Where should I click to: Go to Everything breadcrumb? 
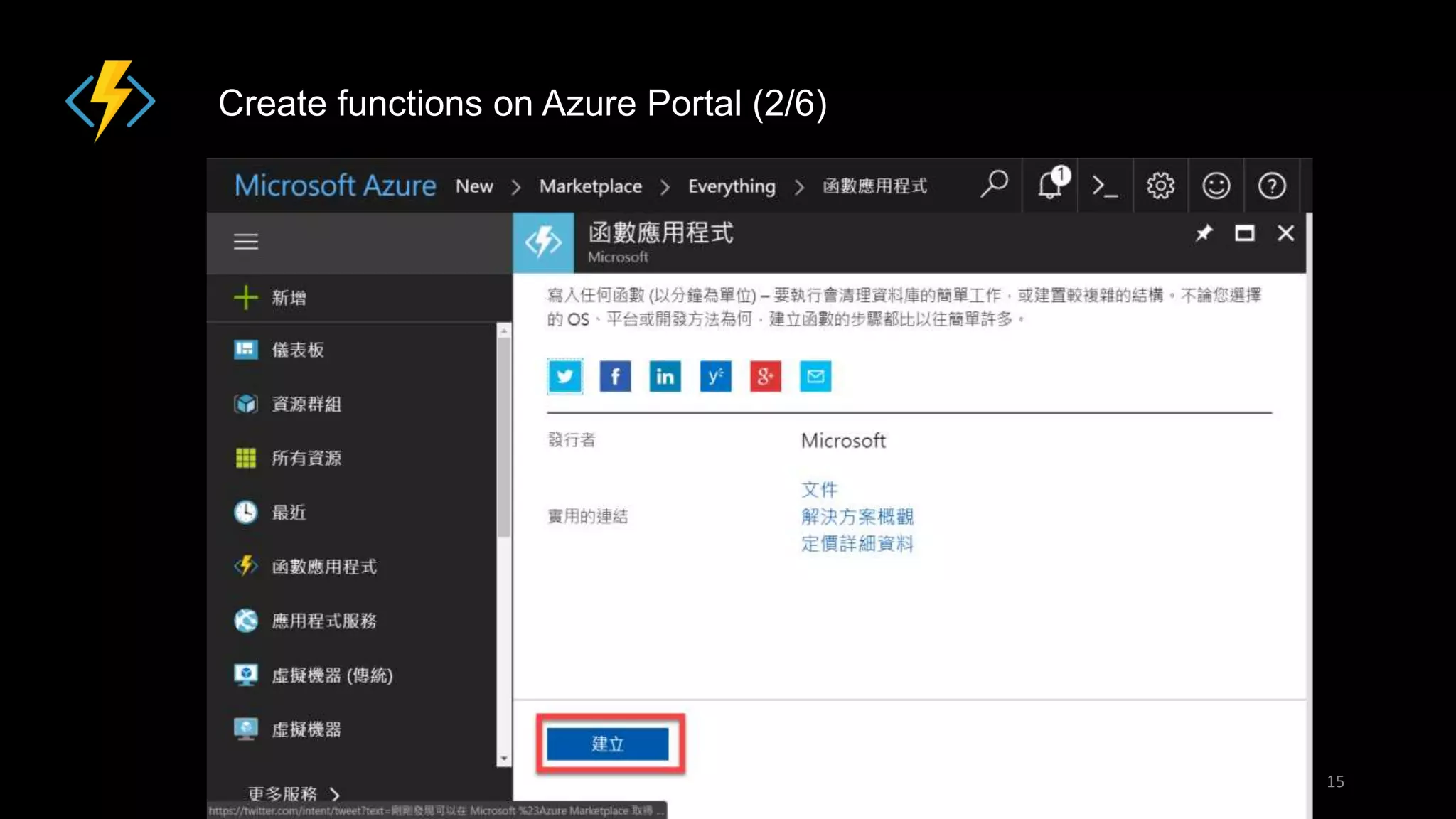[x=732, y=186]
